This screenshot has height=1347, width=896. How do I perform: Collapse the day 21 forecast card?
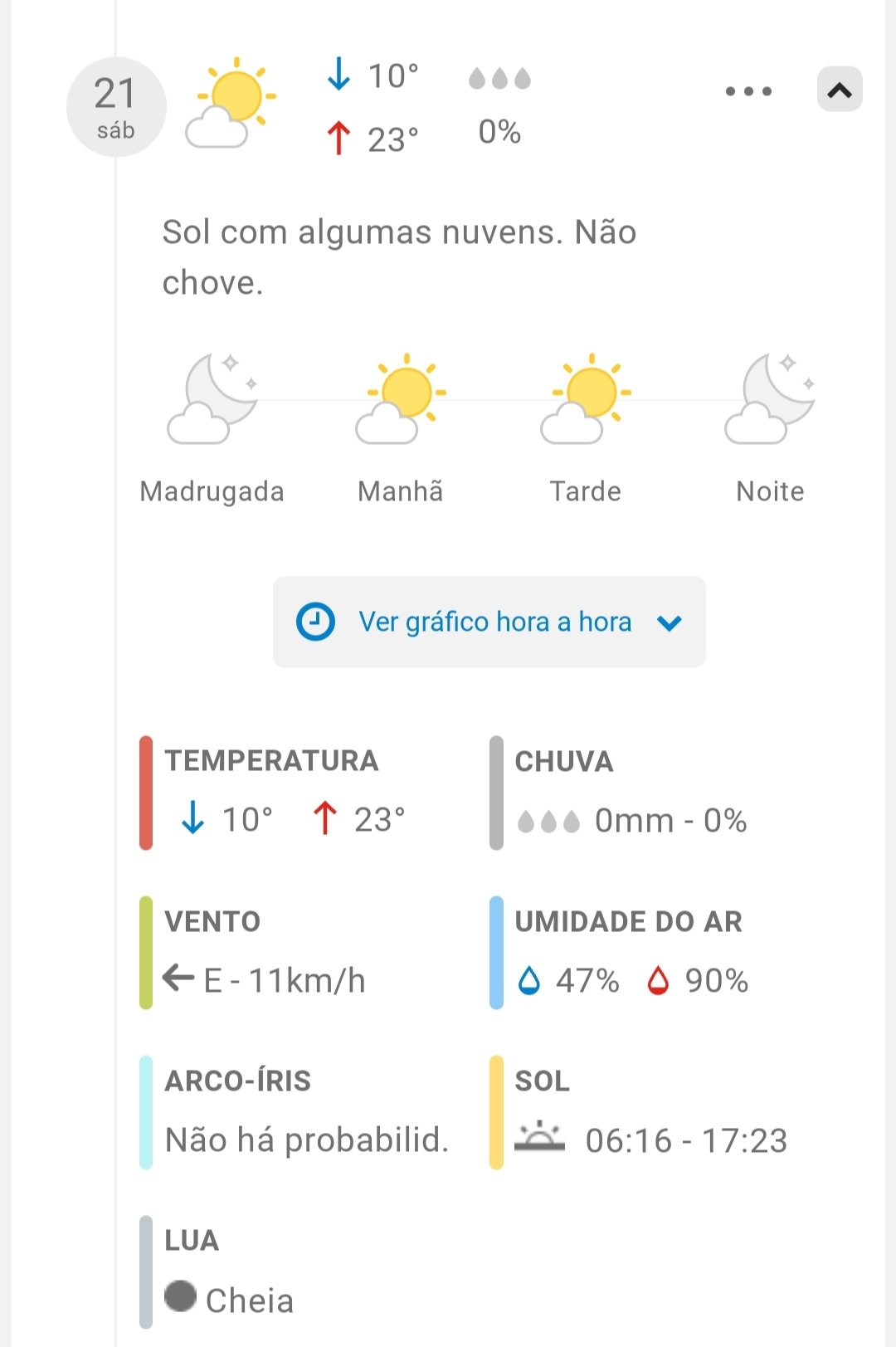pyautogui.click(x=840, y=90)
